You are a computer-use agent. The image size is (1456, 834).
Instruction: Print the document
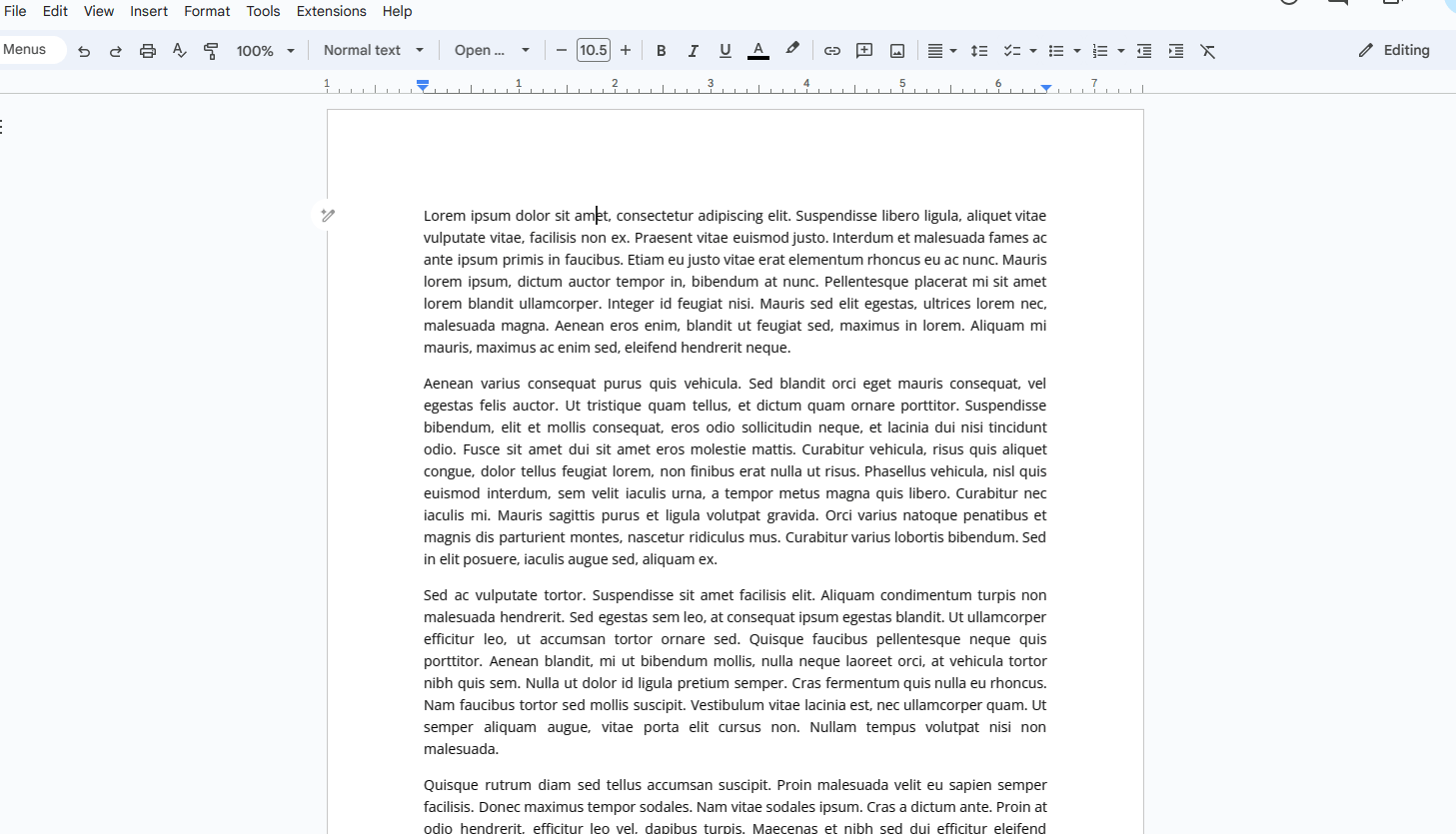pyautogui.click(x=147, y=50)
